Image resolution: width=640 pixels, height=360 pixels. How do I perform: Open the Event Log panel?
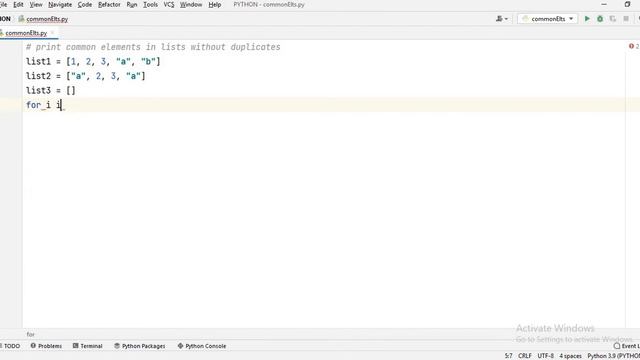(627, 346)
